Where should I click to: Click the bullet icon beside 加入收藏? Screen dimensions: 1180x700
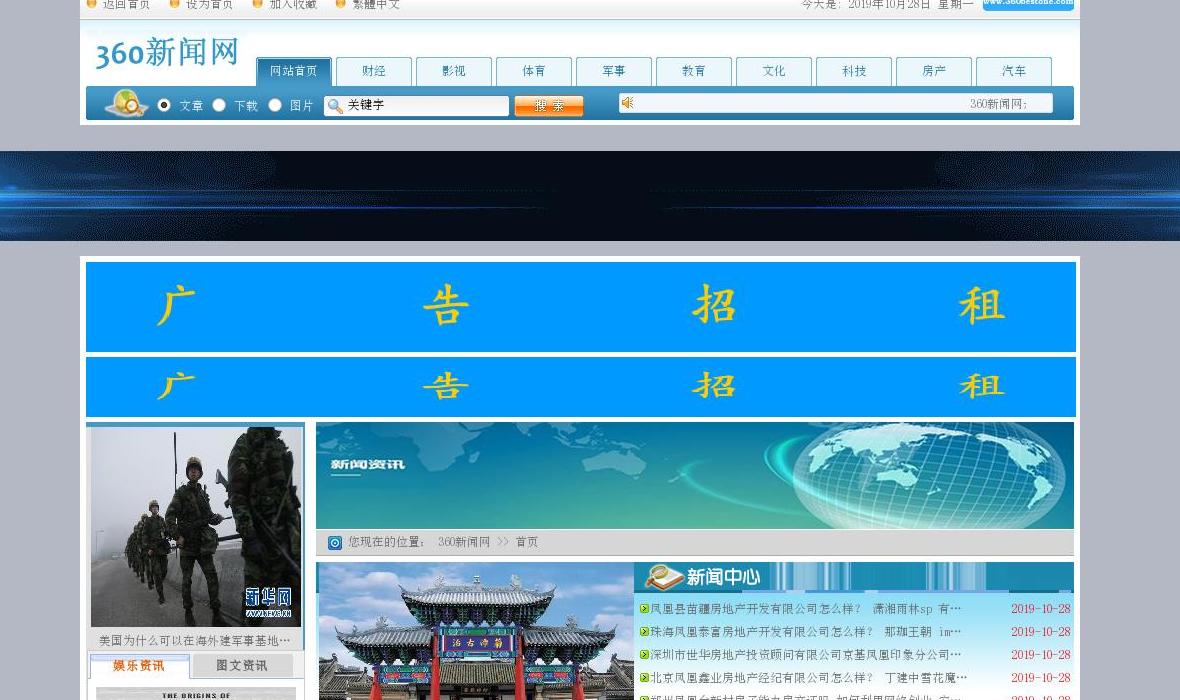click(x=257, y=4)
